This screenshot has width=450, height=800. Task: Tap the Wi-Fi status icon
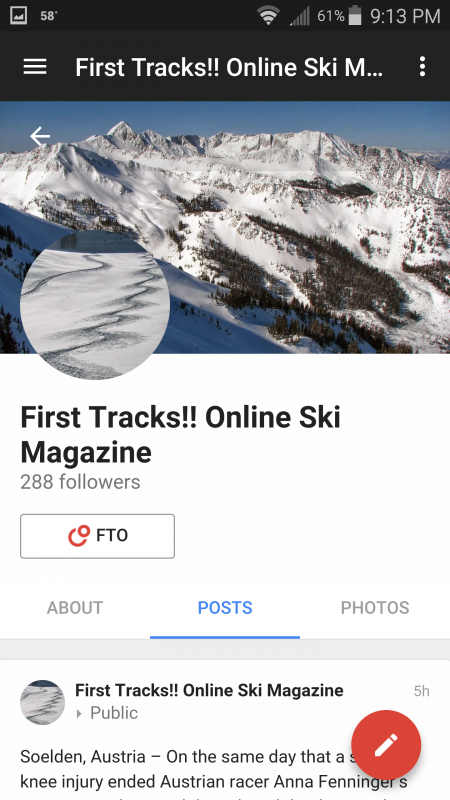(268, 16)
